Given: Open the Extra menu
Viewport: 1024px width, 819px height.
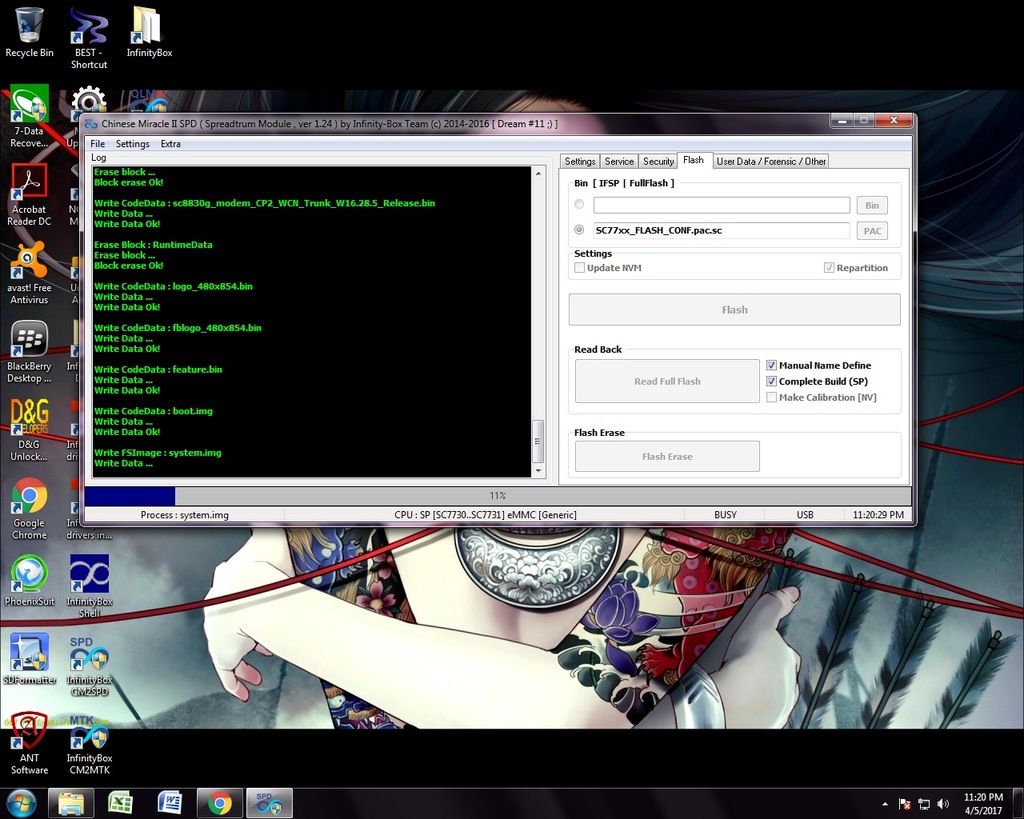Looking at the screenshot, I should 170,144.
